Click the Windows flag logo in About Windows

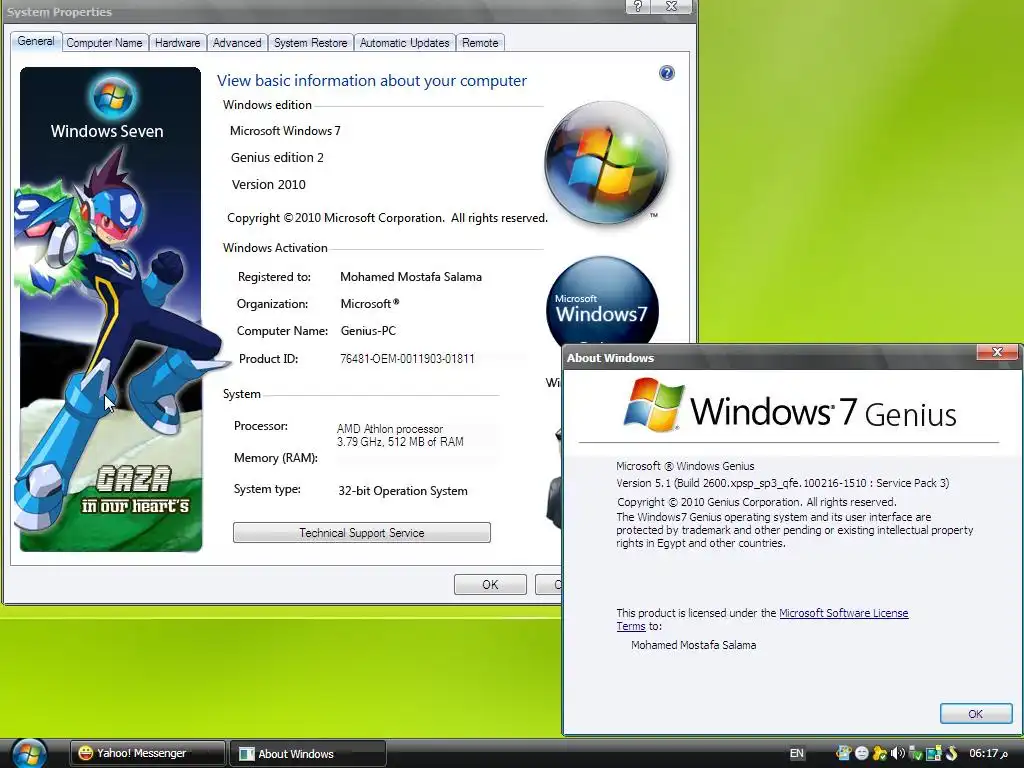pos(654,405)
